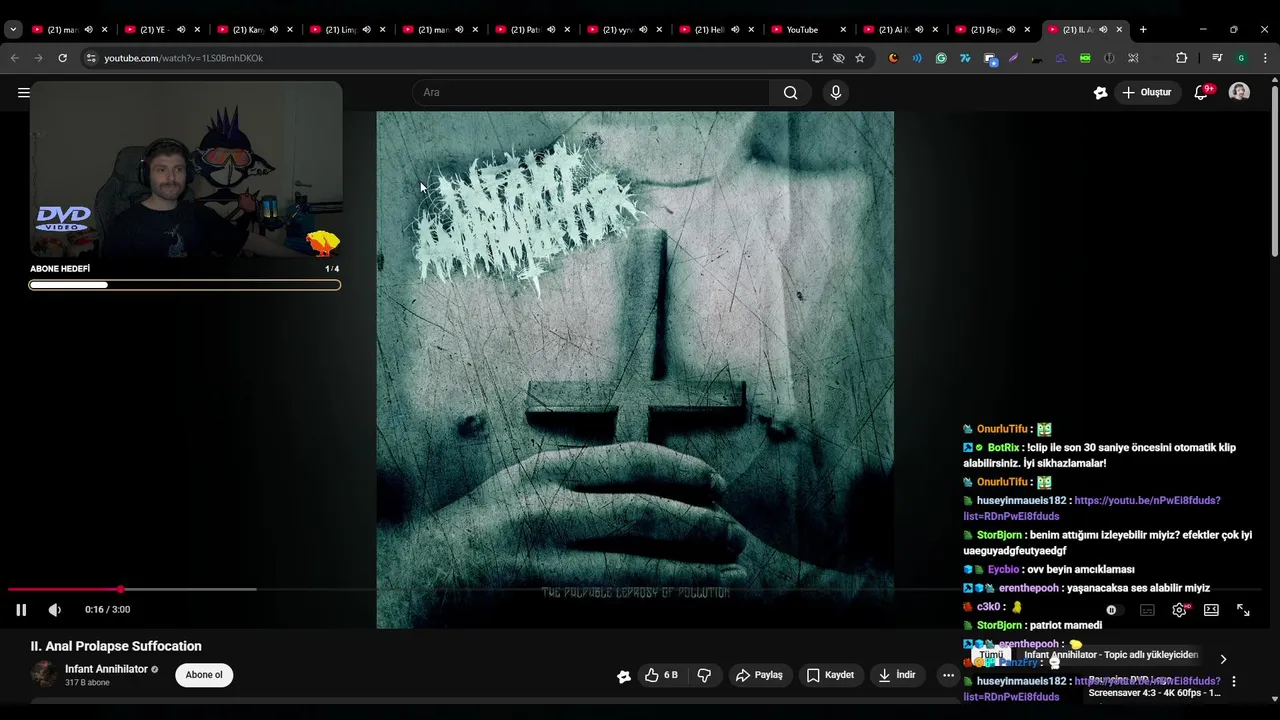1280x720 pixels.
Task: Click the crossed-out eye icon in address bar
Action: [x=838, y=58]
